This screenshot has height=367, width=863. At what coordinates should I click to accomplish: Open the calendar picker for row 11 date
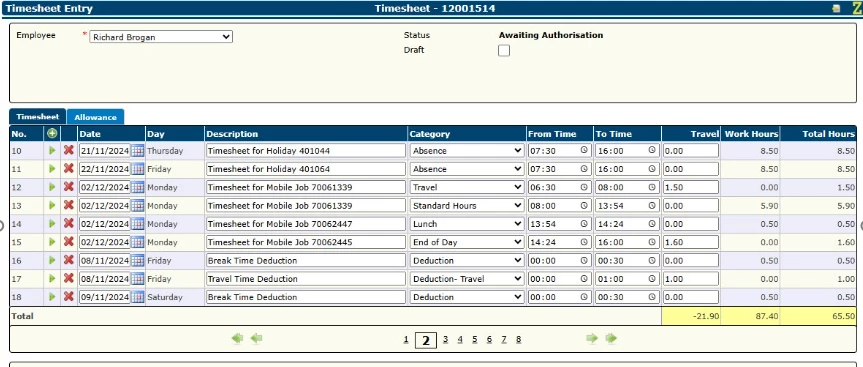(137, 169)
